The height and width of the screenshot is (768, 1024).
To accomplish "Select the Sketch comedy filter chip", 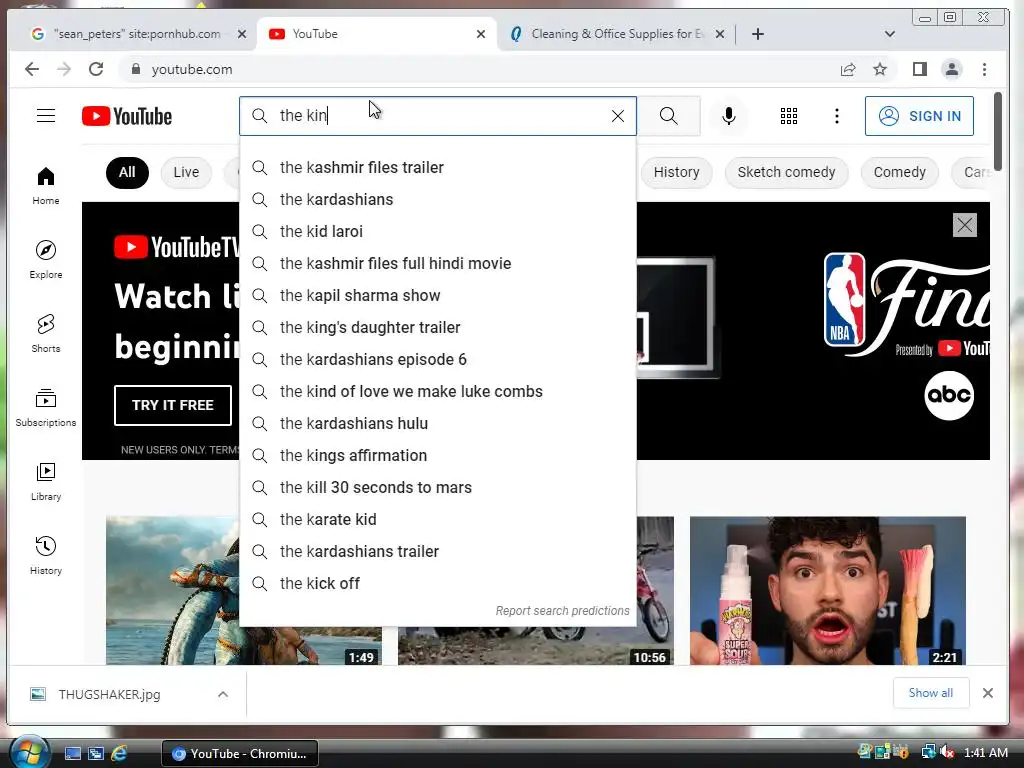I will [x=786, y=172].
